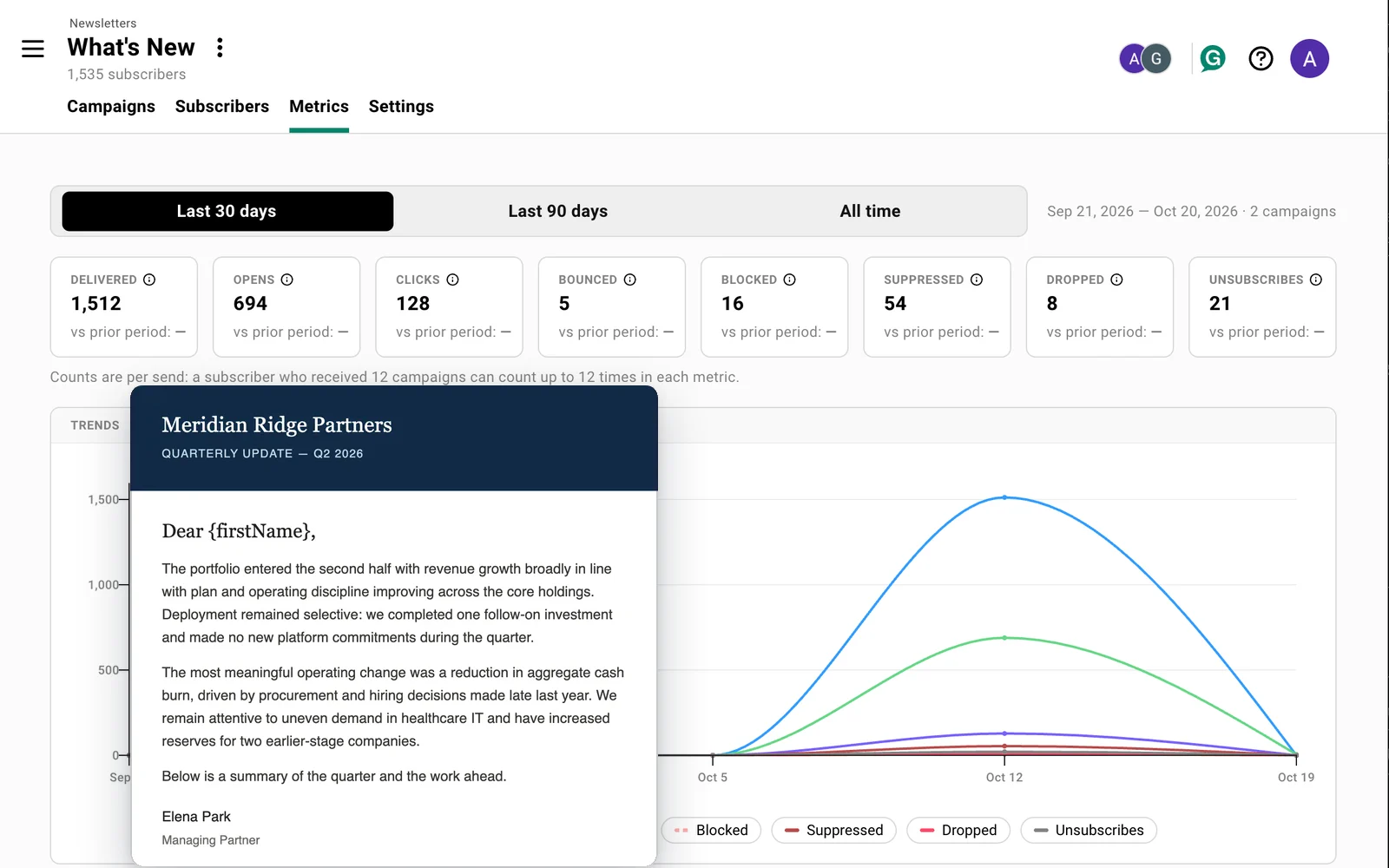This screenshot has width=1389, height=868.
Task: Switch to the Campaigns tab
Action: (x=111, y=106)
